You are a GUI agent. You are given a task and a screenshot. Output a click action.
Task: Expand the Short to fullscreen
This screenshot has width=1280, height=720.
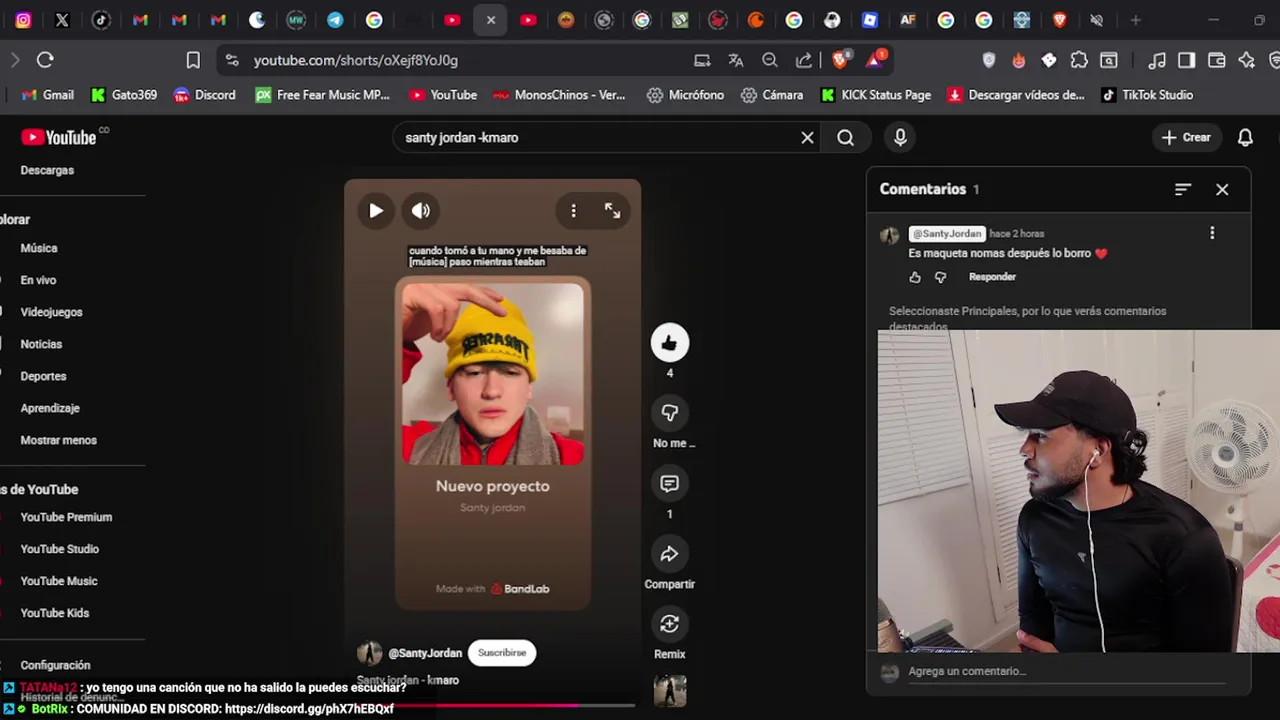pyautogui.click(x=612, y=210)
